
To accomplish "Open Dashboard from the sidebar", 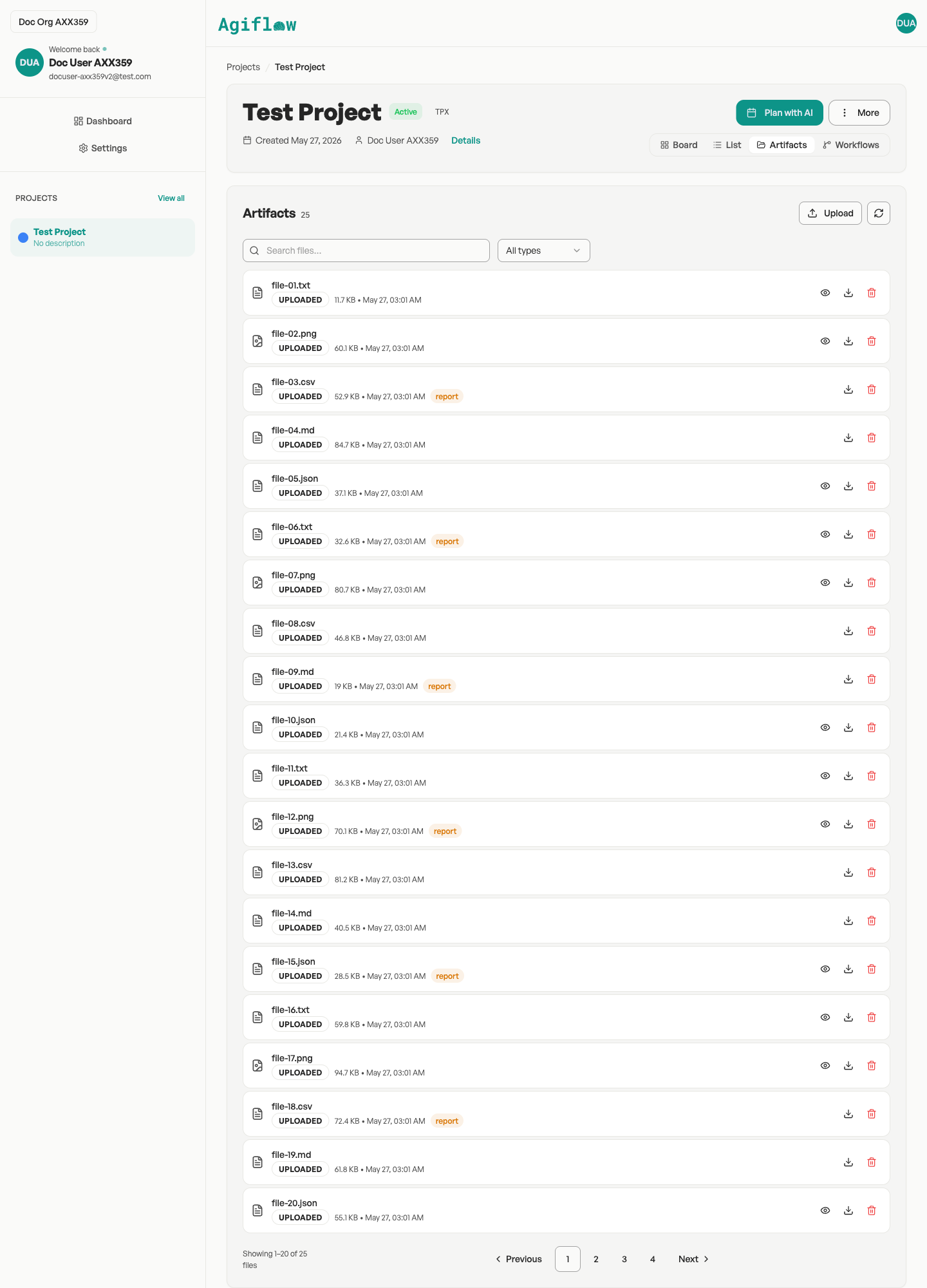I will [103, 121].
